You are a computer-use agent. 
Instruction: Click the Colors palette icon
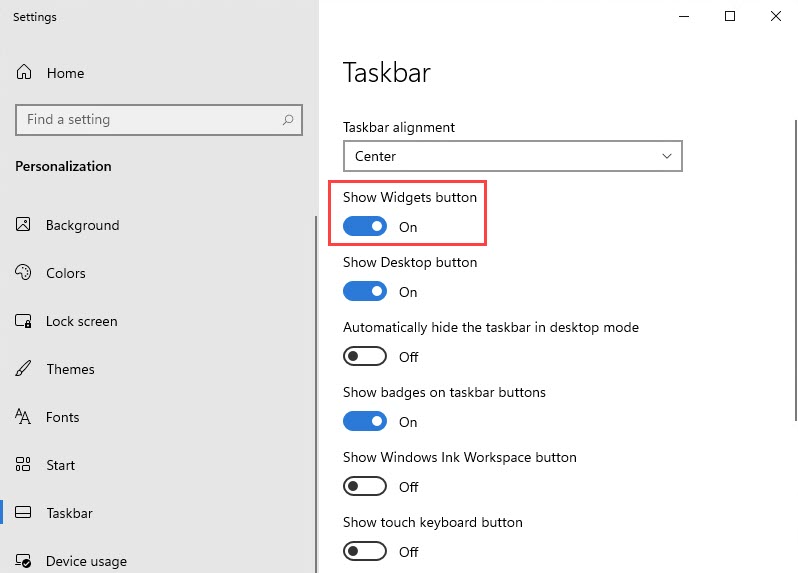(x=23, y=272)
